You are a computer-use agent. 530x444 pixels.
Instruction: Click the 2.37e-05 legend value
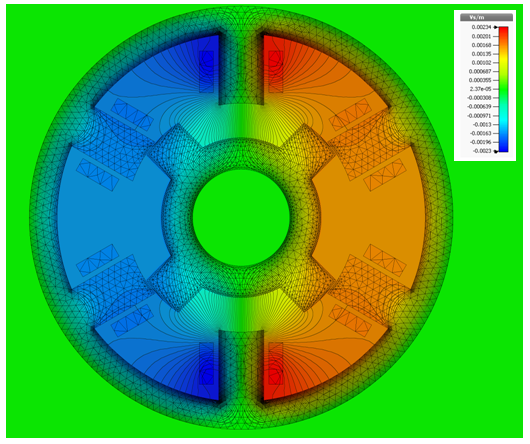480,89
